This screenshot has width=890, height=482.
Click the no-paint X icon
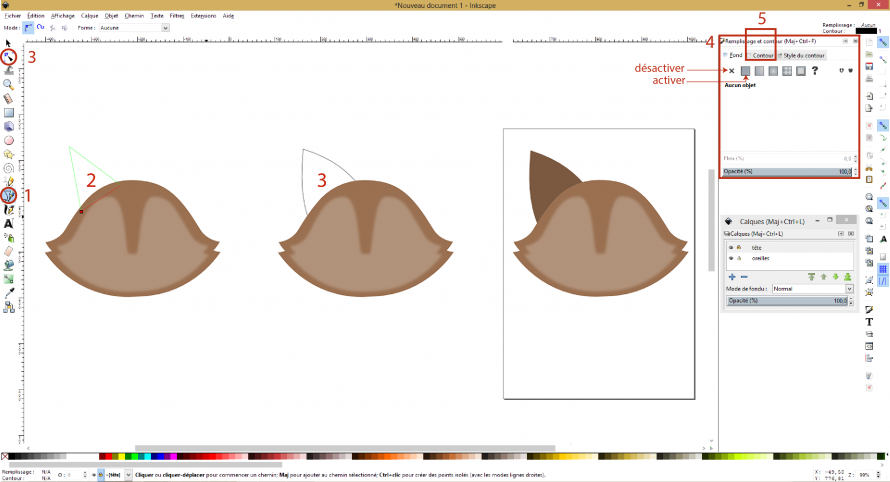(x=731, y=71)
